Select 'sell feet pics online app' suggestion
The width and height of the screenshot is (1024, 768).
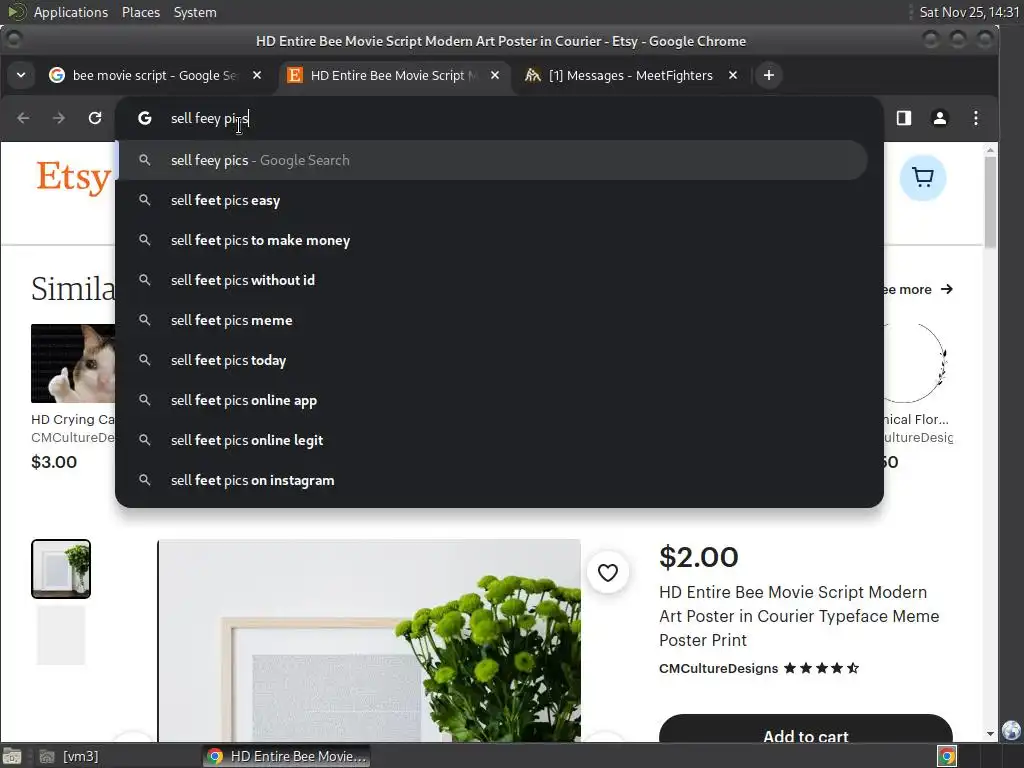pyautogui.click(x=492, y=400)
